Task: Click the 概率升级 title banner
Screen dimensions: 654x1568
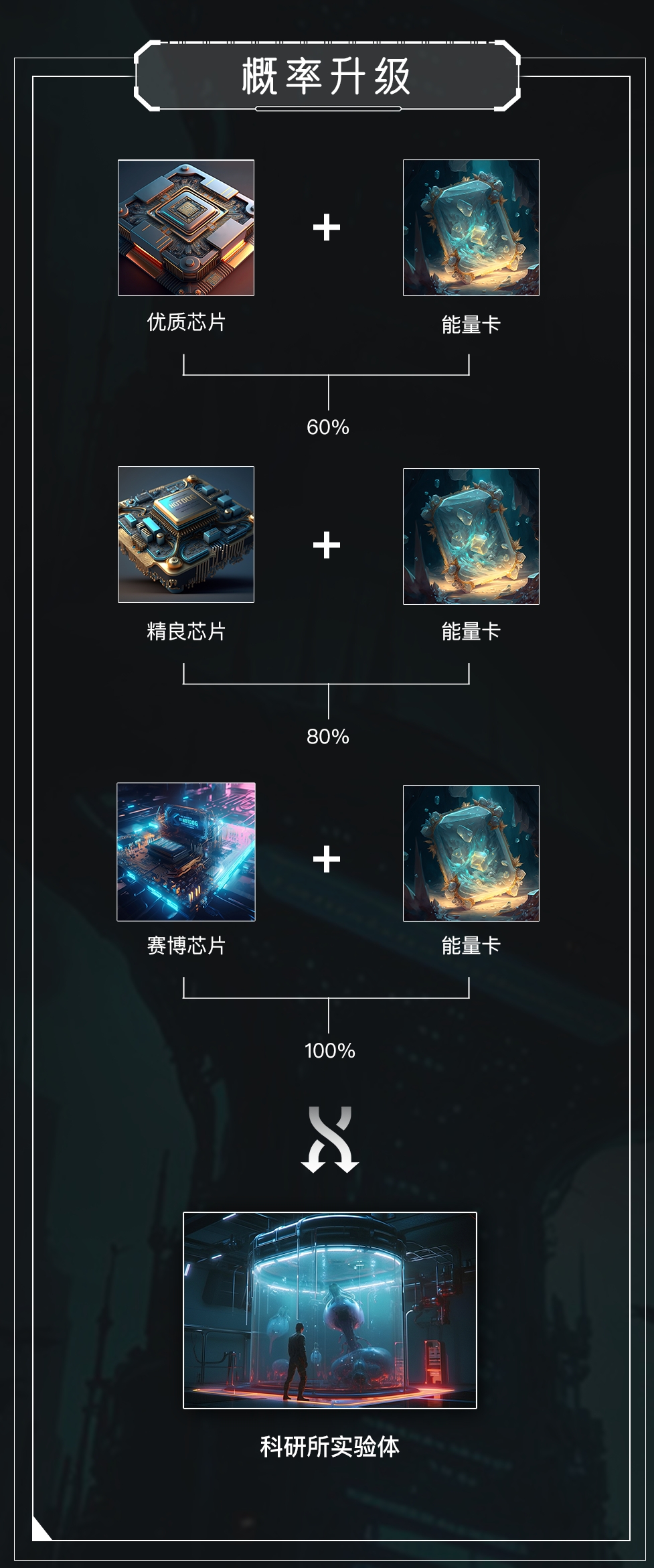Action: (327, 76)
